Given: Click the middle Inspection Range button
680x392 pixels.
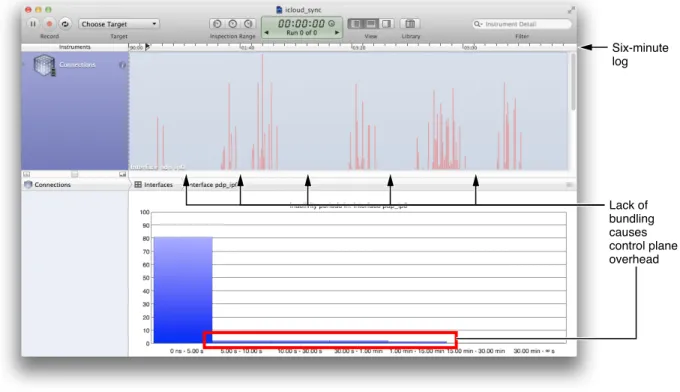Looking at the screenshot, I should (233, 24).
